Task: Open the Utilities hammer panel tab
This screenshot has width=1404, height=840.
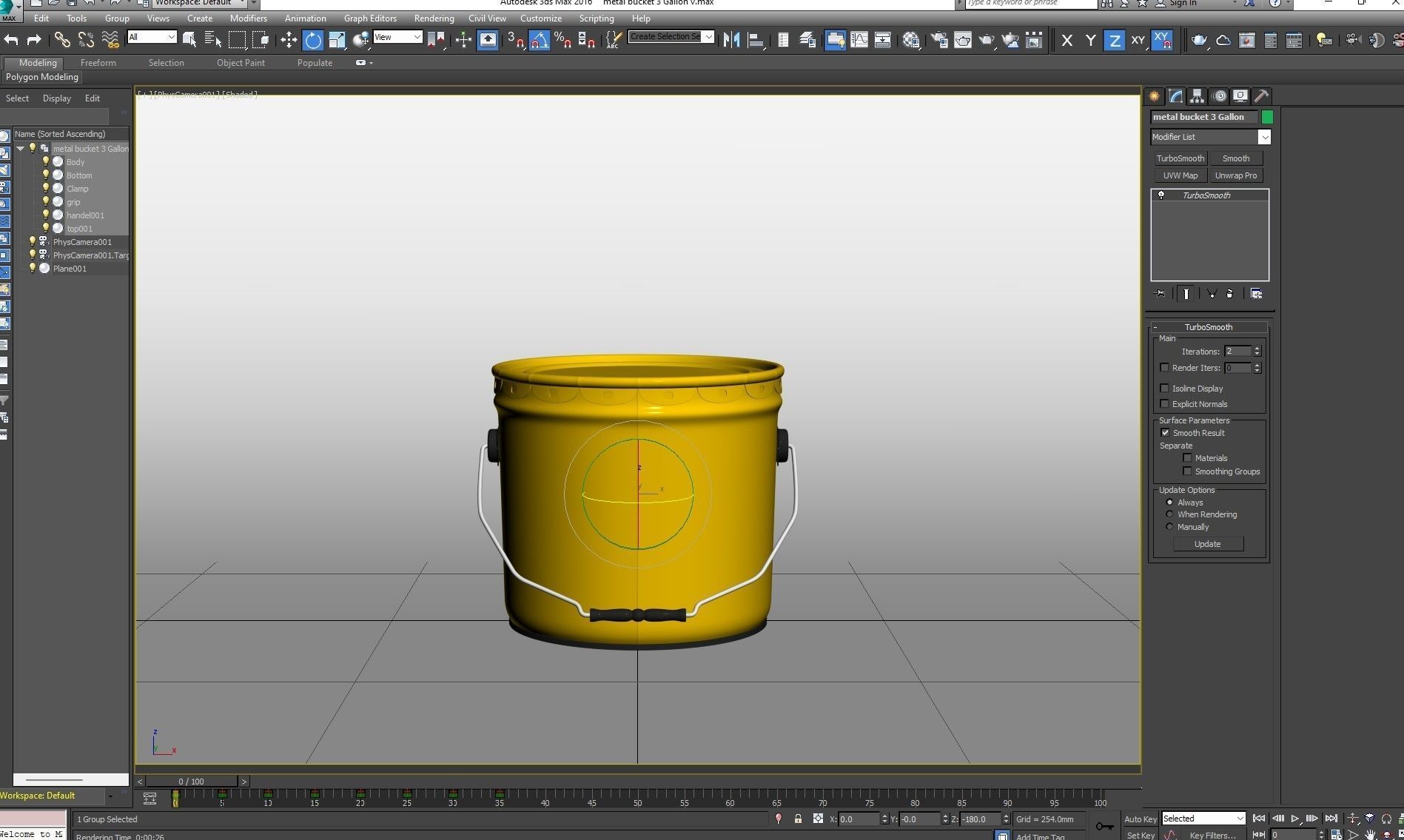Action: [1262, 96]
